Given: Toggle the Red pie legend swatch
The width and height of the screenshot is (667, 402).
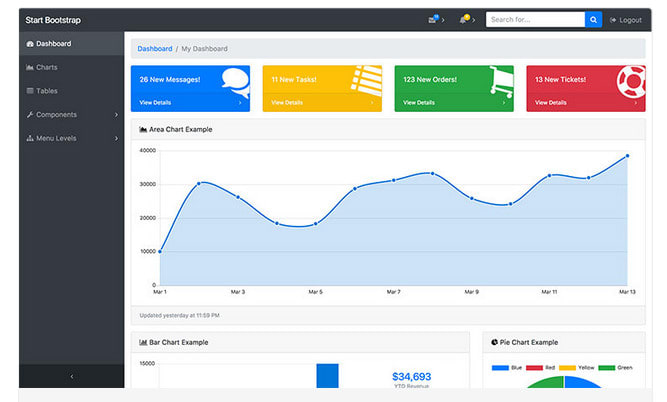Looking at the screenshot, I should pyautogui.click(x=534, y=368).
